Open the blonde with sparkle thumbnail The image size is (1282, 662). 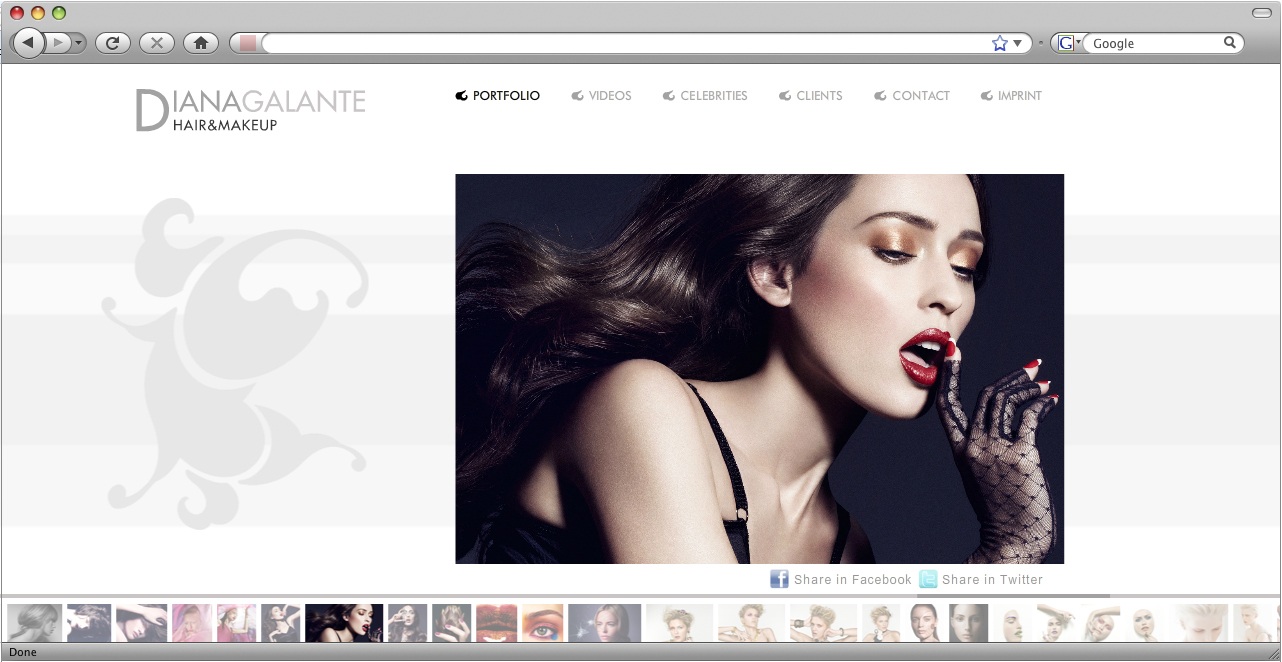click(x=605, y=622)
